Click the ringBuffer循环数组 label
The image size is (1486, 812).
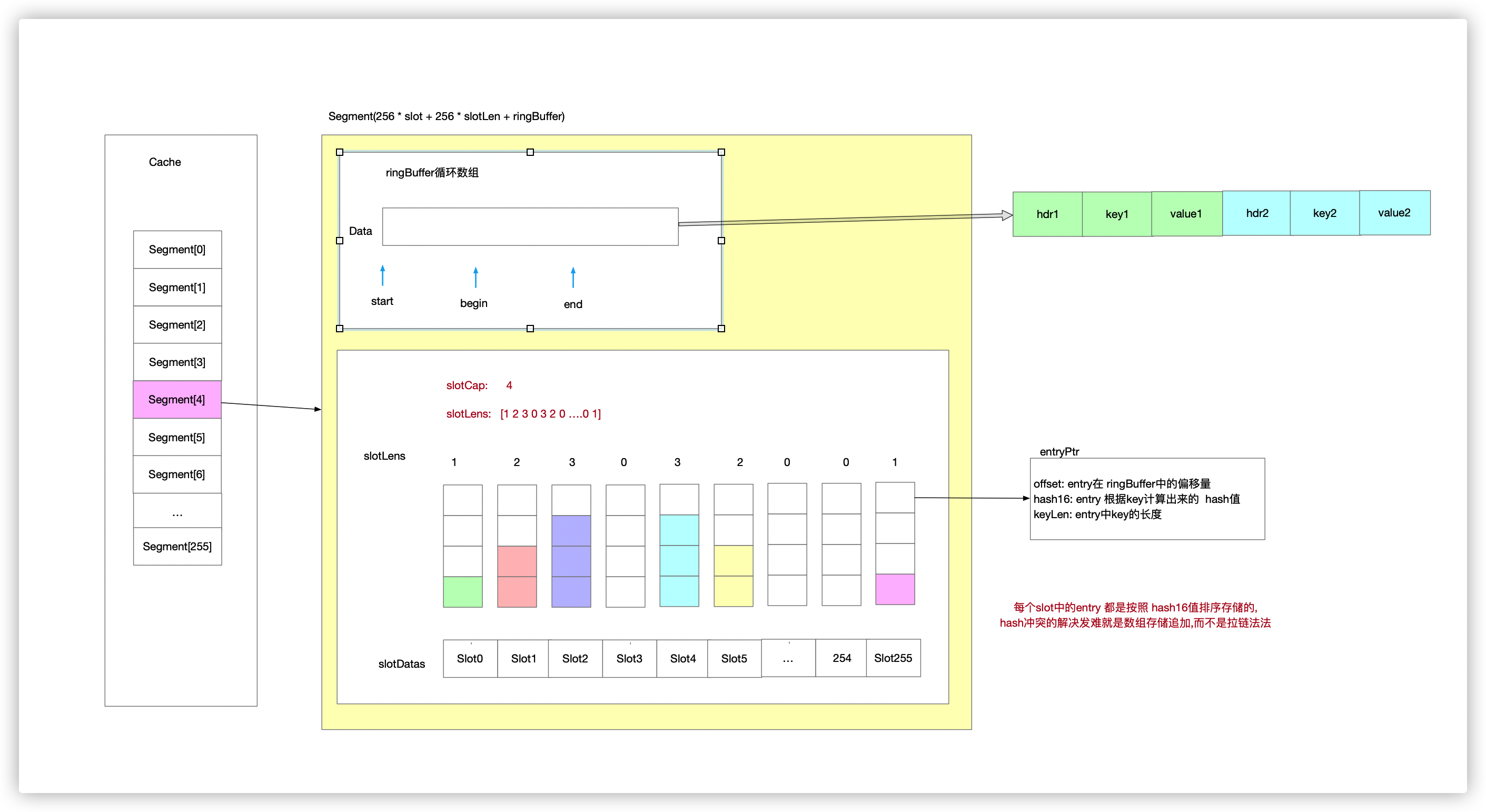point(432,172)
